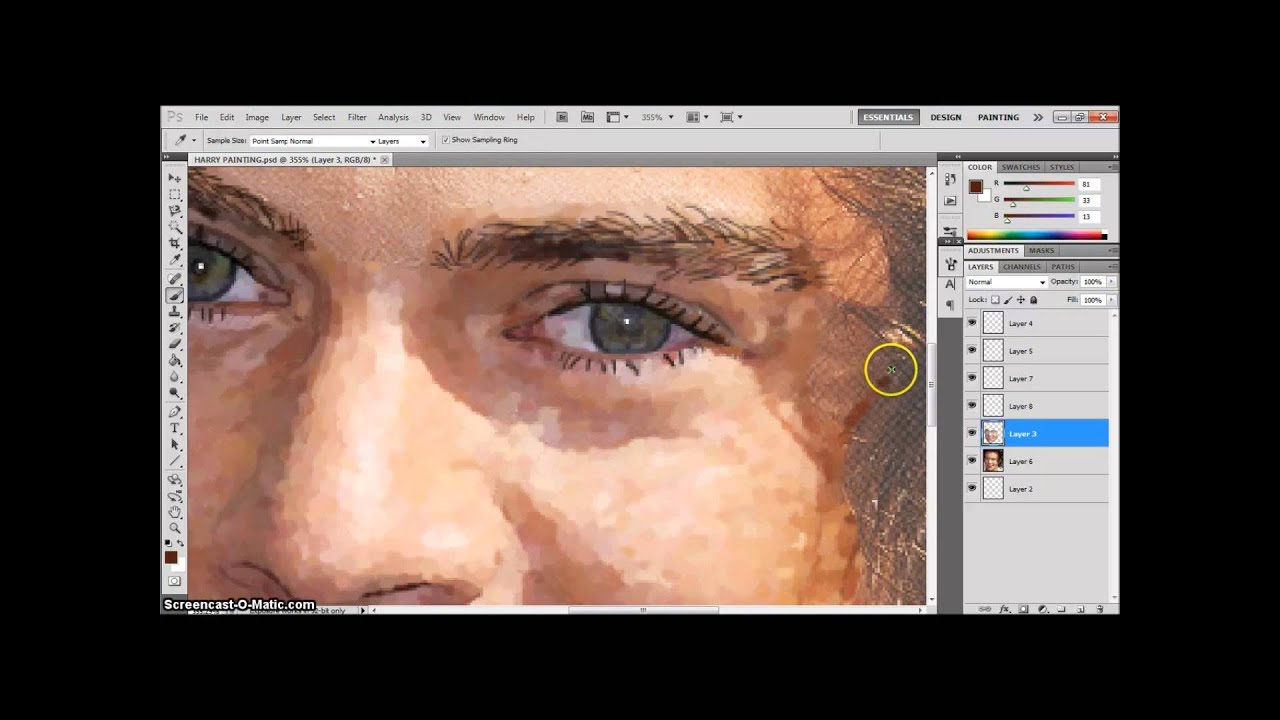This screenshot has height=720, width=1280.
Task: Uncheck Show Sampling Ring checkbox
Action: coord(445,140)
